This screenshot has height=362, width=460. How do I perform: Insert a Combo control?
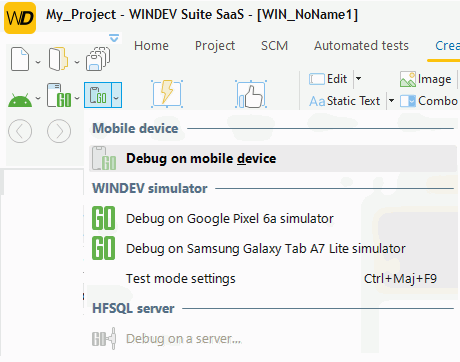click(x=429, y=101)
